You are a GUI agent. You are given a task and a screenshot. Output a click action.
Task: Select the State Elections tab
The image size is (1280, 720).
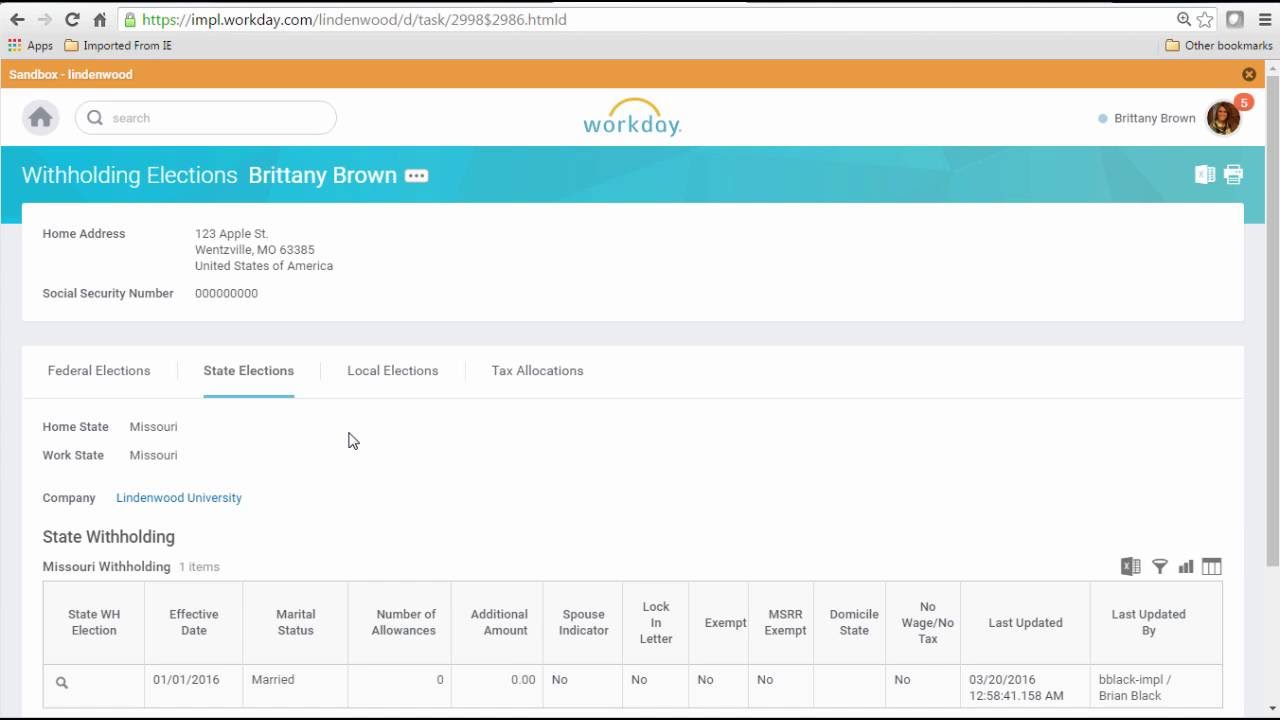[249, 371]
